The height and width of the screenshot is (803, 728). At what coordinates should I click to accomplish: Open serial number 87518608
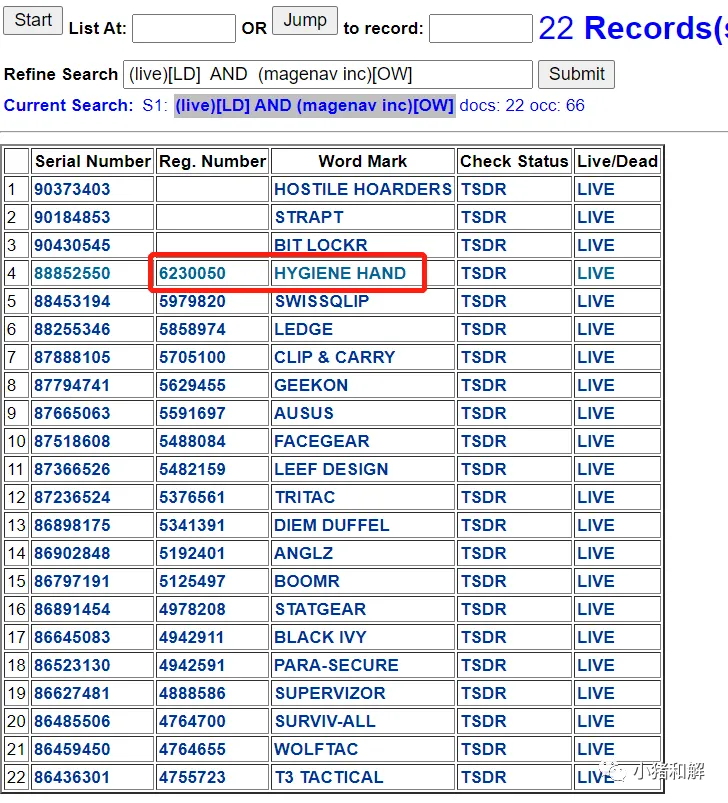72,441
